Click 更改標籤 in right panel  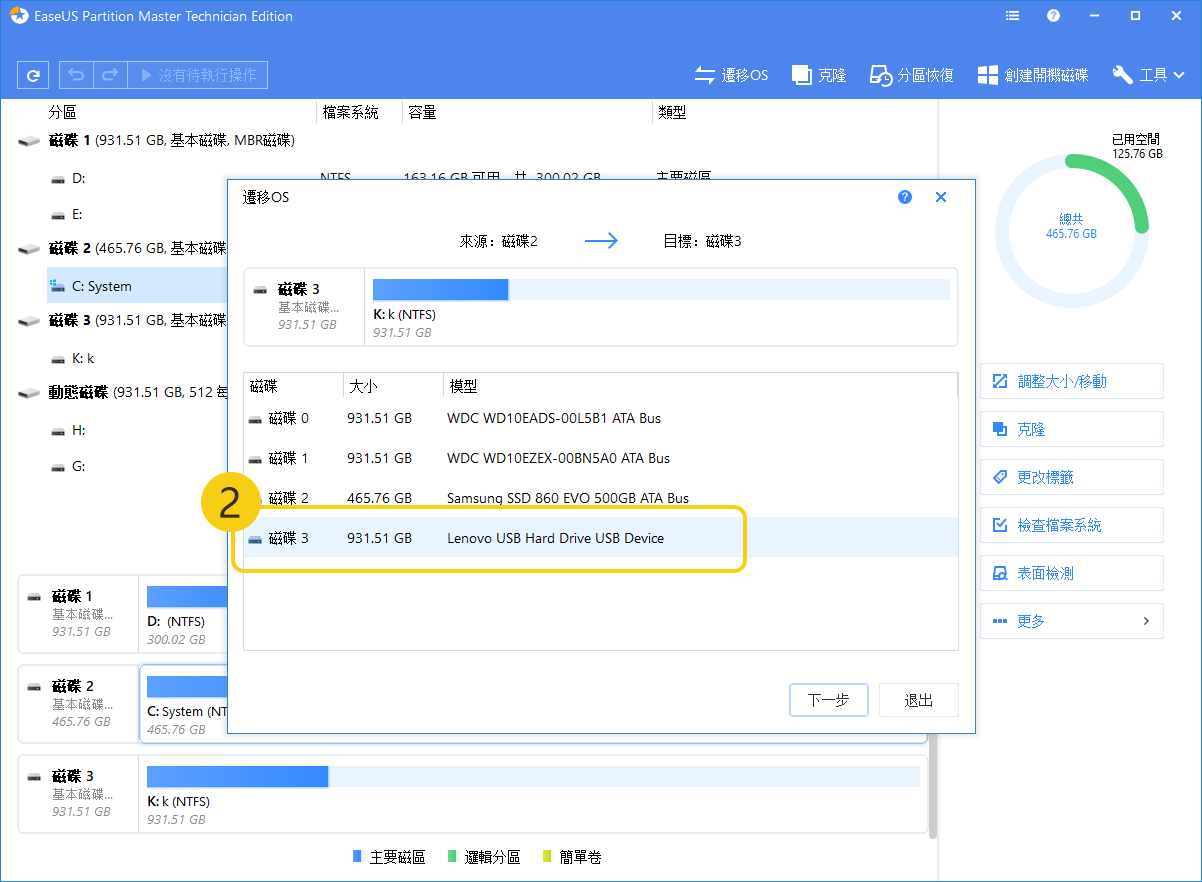pyautogui.click(x=1071, y=477)
